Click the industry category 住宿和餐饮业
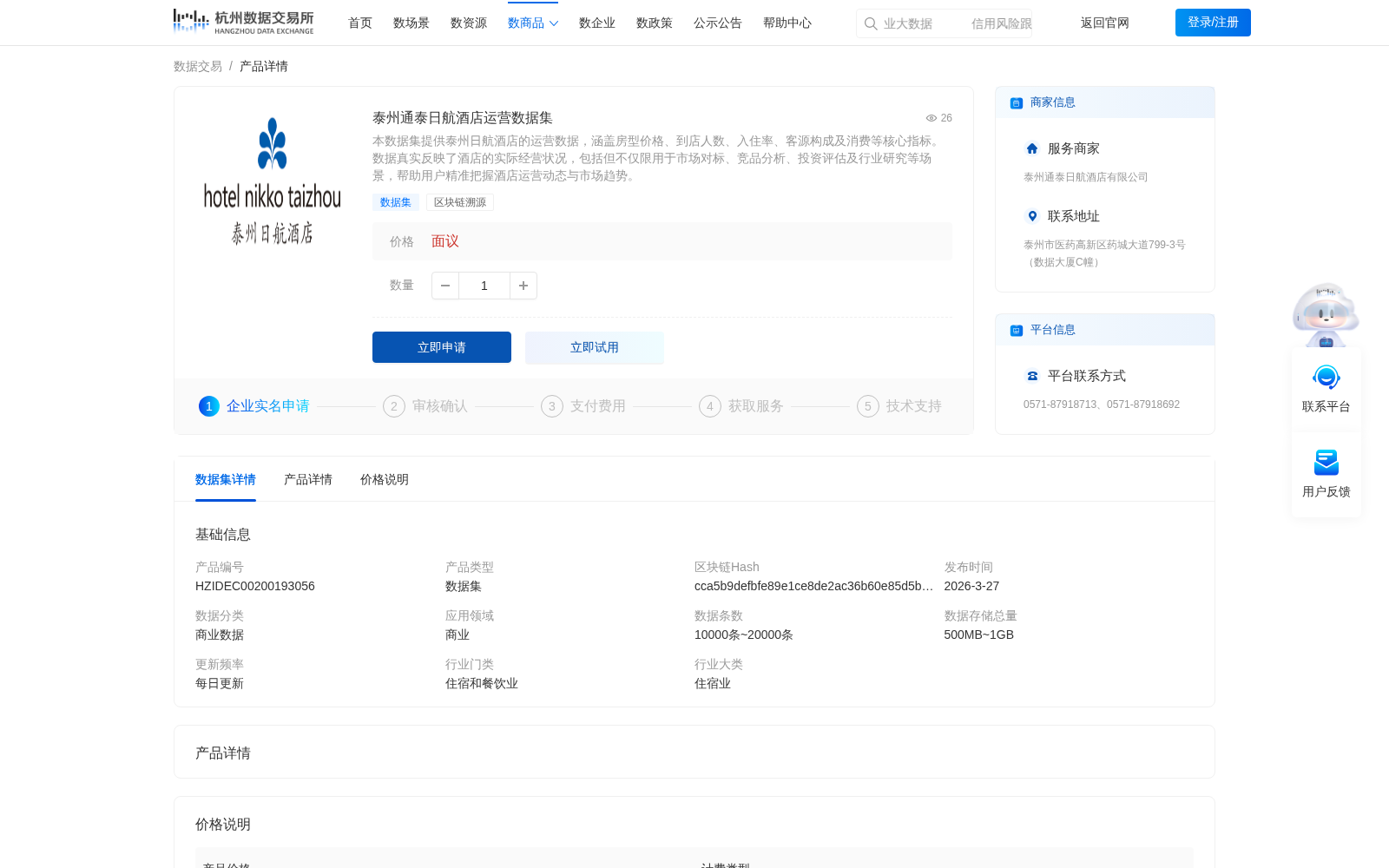Image resolution: width=1389 pixels, height=868 pixels. pyautogui.click(x=482, y=684)
